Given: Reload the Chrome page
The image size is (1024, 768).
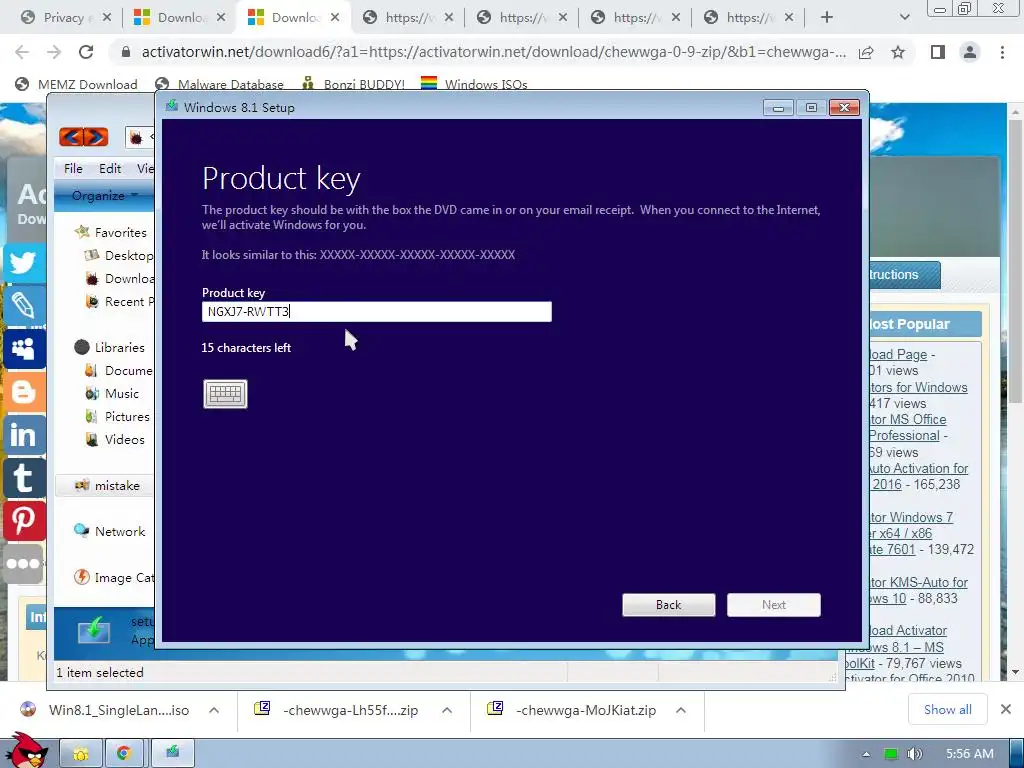Looking at the screenshot, I should point(86,52).
